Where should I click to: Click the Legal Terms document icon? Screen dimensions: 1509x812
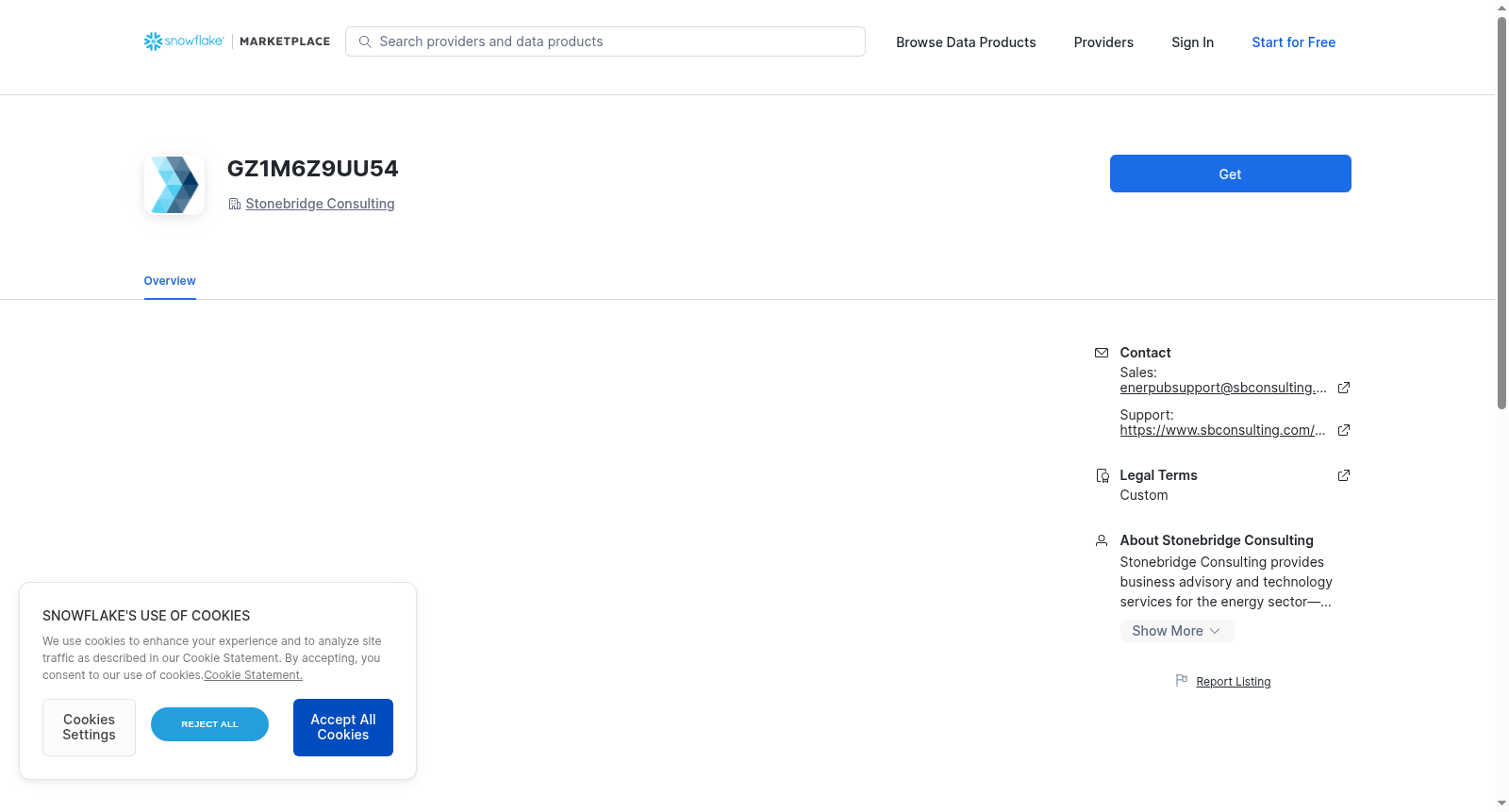click(x=1102, y=475)
